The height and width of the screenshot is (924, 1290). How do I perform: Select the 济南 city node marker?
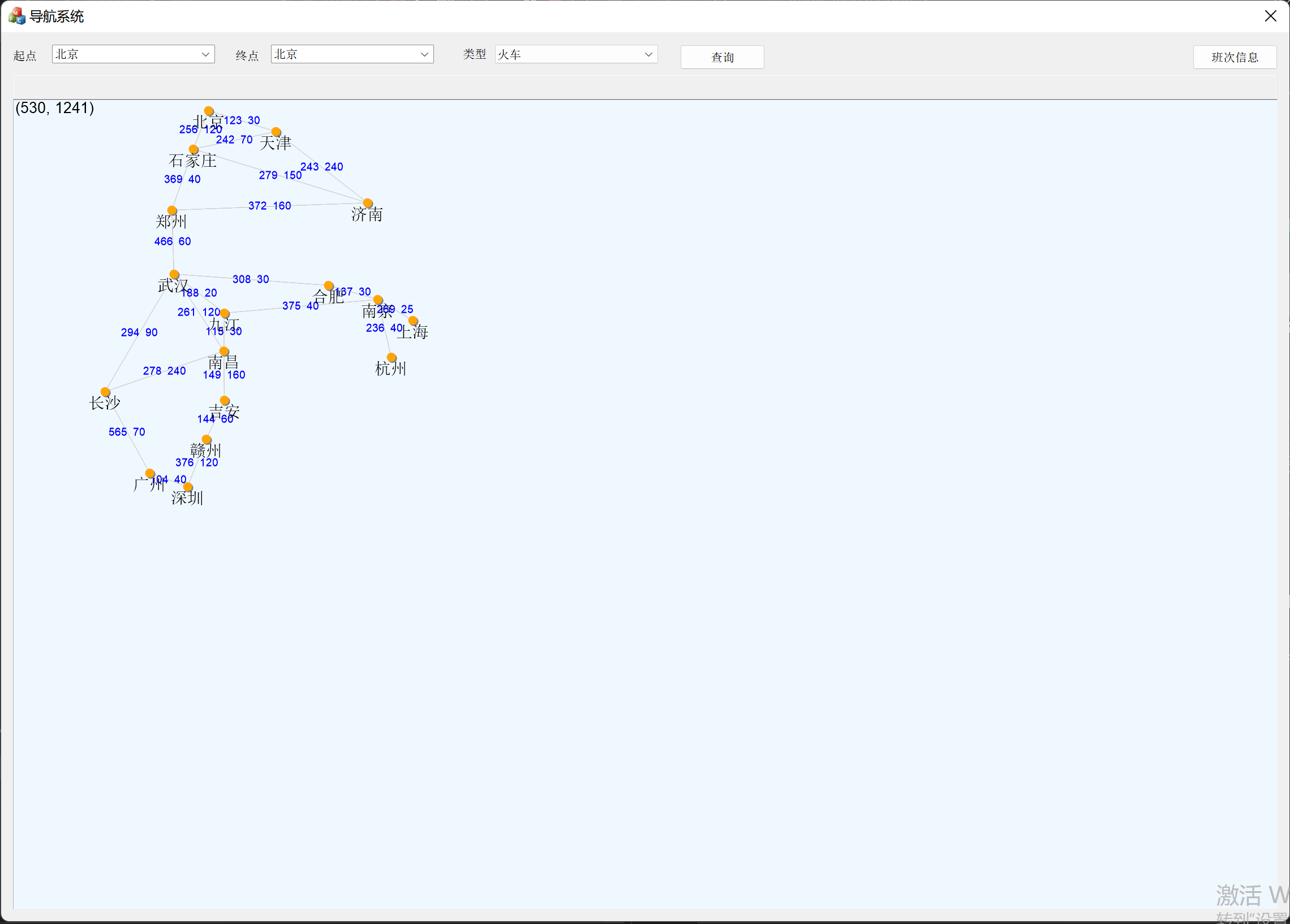pos(368,203)
